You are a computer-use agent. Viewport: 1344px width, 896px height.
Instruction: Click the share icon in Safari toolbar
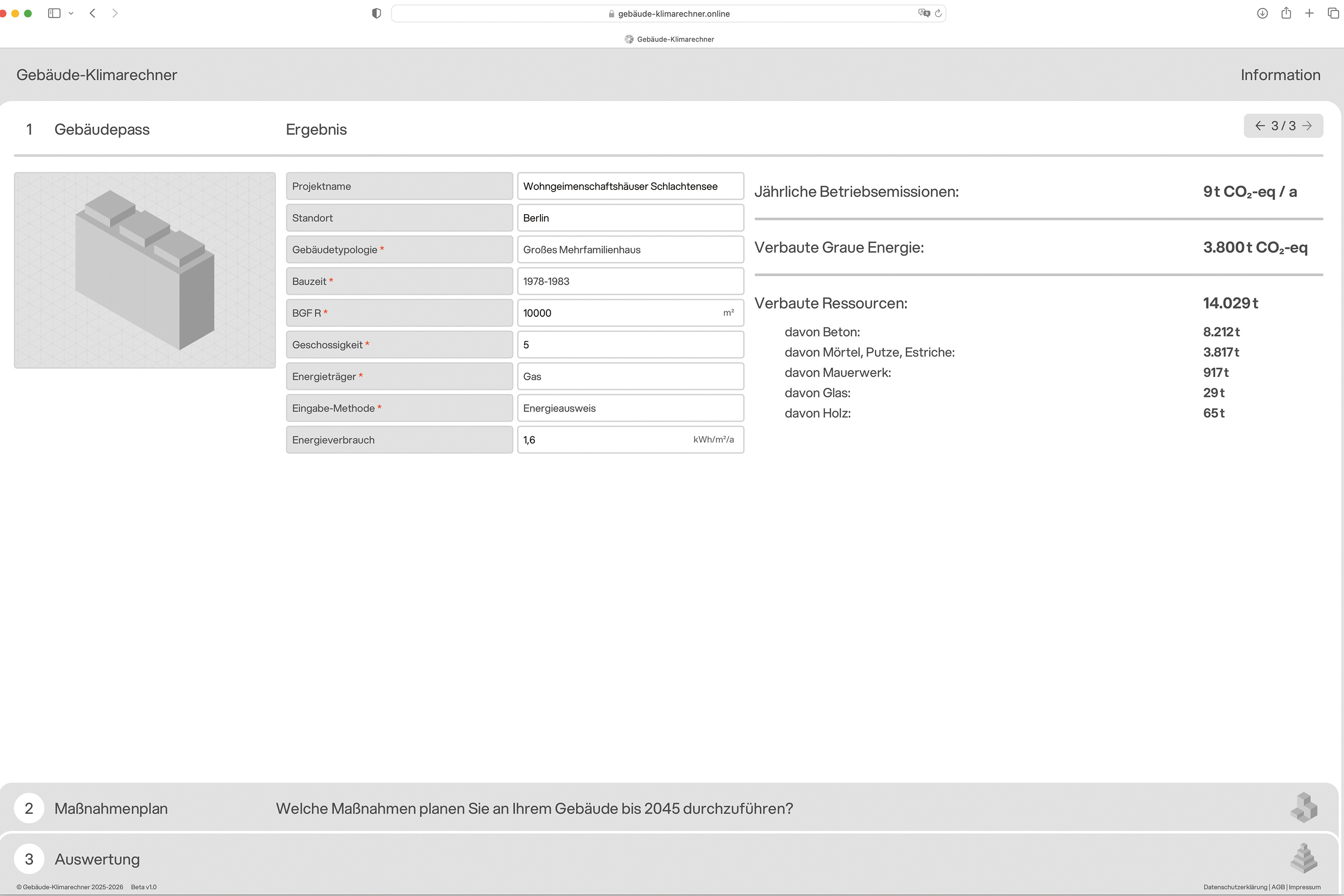[x=1286, y=13]
